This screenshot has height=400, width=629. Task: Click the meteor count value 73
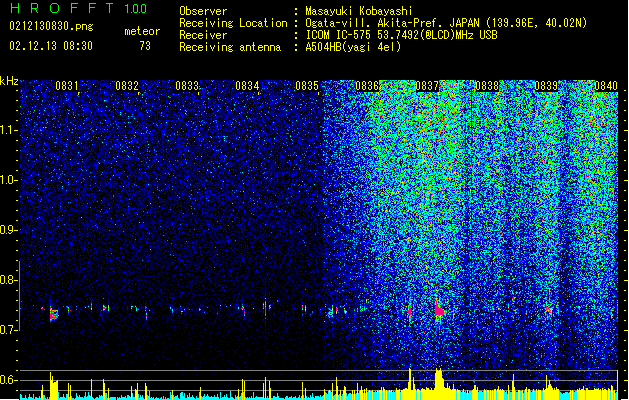pyautogui.click(x=145, y=46)
